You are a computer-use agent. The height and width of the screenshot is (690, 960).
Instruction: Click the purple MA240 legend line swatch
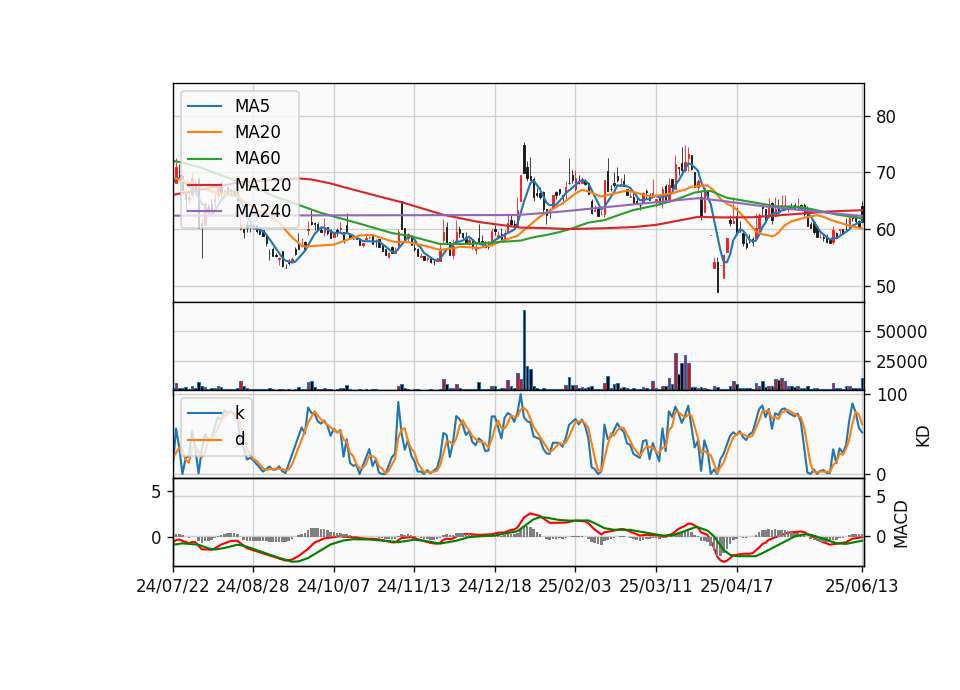pos(204,211)
